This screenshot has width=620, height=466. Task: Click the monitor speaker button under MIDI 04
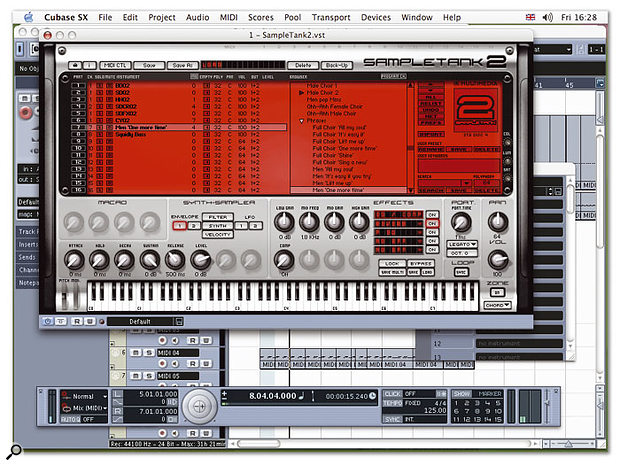pos(174,364)
